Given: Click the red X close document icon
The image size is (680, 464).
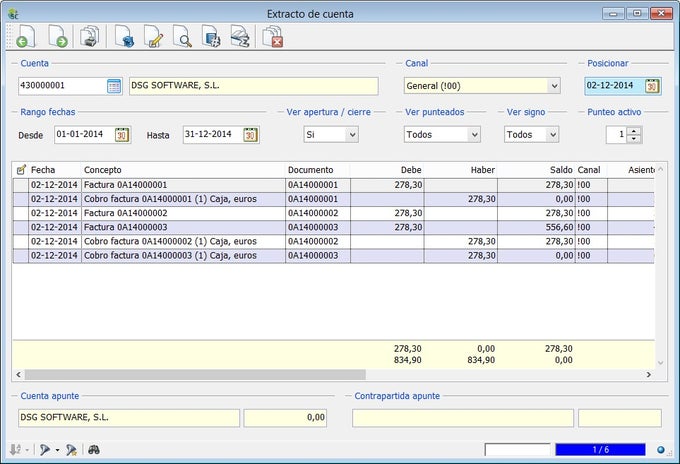Looking at the screenshot, I should click(x=272, y=39).
